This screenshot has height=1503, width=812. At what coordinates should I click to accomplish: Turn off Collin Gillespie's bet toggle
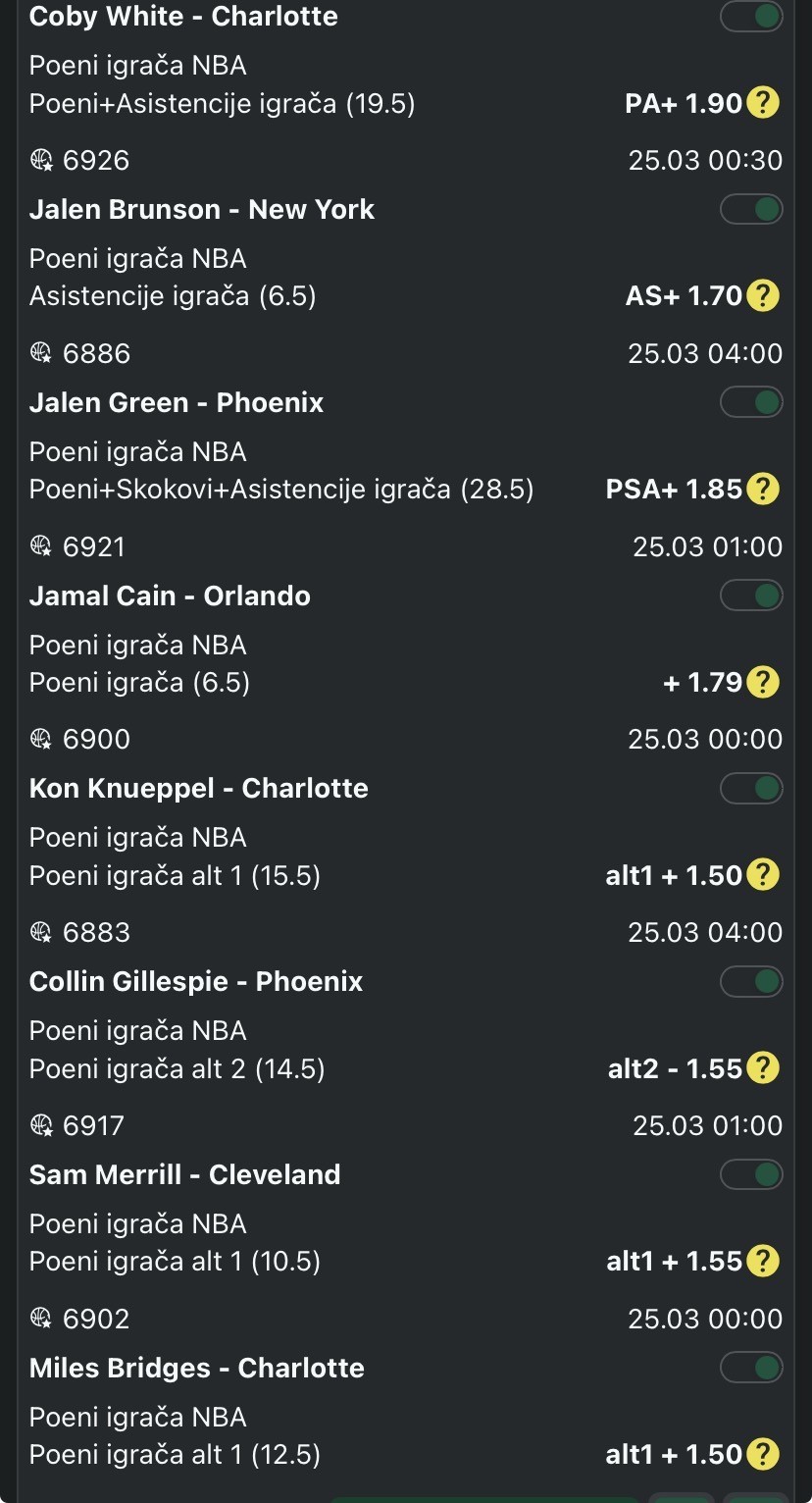[751, 981]
